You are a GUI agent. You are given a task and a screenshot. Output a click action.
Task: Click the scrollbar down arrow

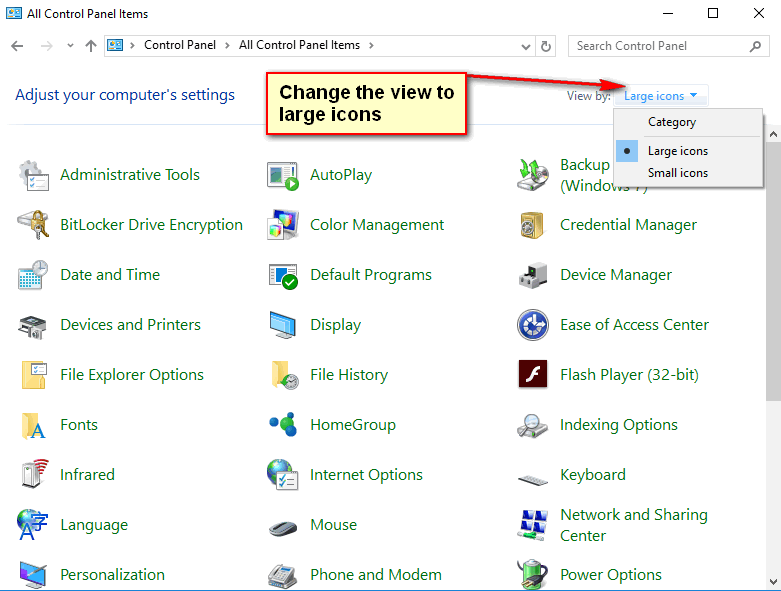pyautogui.click(x=773, y=581)
